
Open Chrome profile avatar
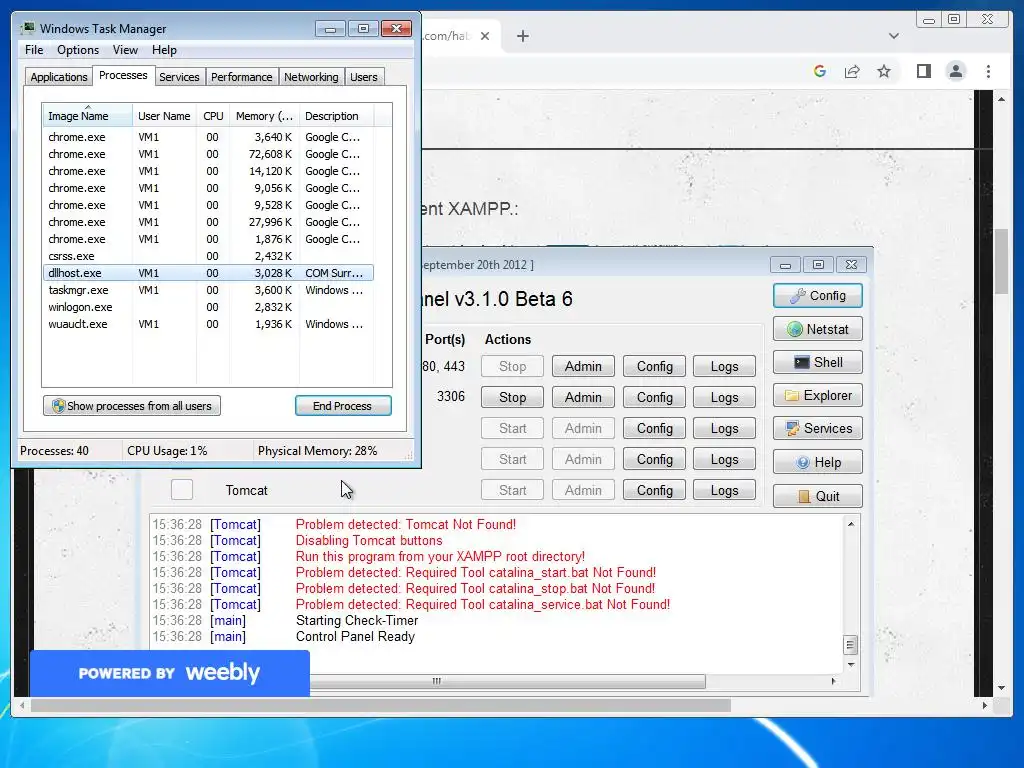(x=955, y=71)
